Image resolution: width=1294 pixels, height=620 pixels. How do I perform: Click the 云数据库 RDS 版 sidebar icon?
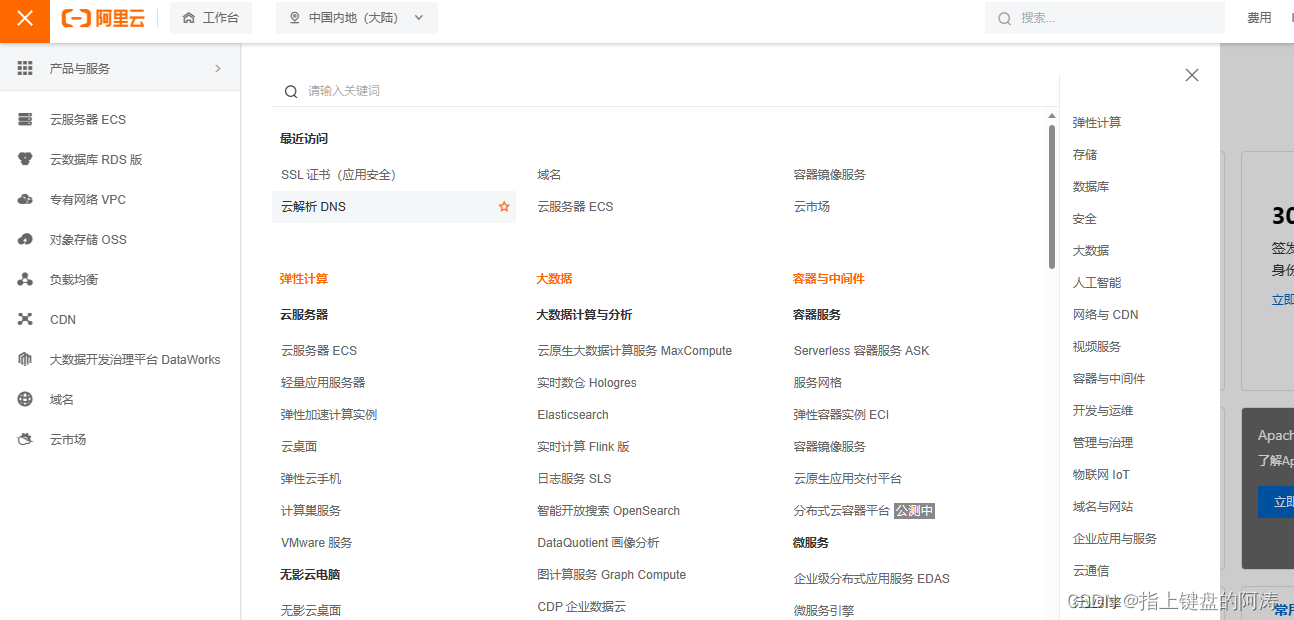26,159
